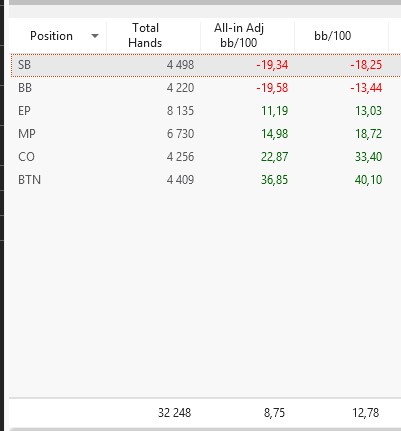Click the 8,75 summary value
This screenshot has height=431, width=401.
[x=274, y=413]
